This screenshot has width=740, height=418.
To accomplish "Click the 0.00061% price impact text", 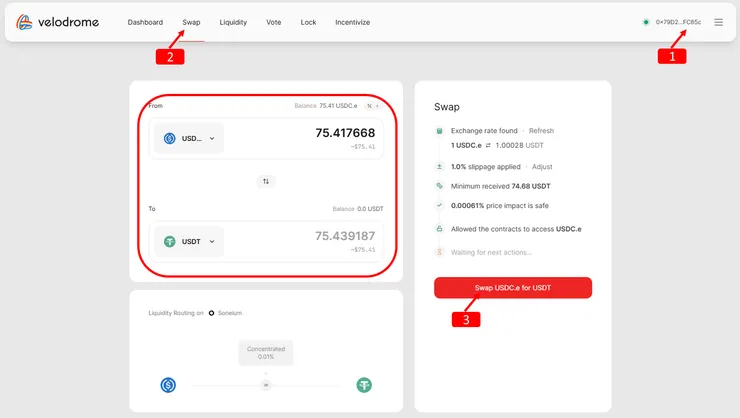I will point(500,206).
